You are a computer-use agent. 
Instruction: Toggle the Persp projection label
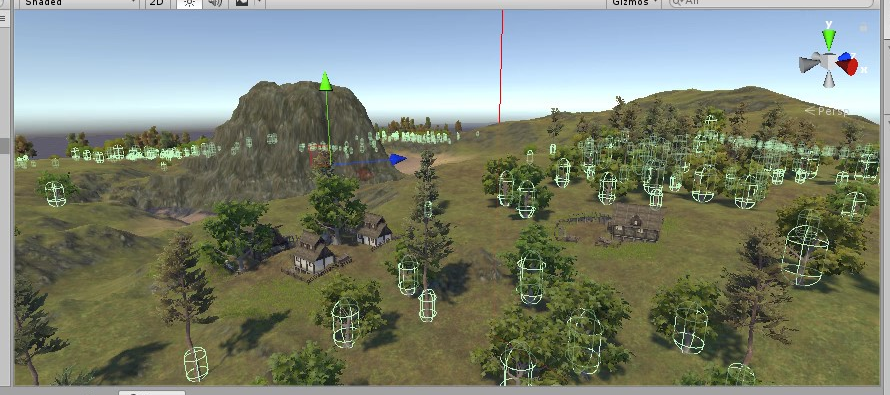[x=827, y=111]
